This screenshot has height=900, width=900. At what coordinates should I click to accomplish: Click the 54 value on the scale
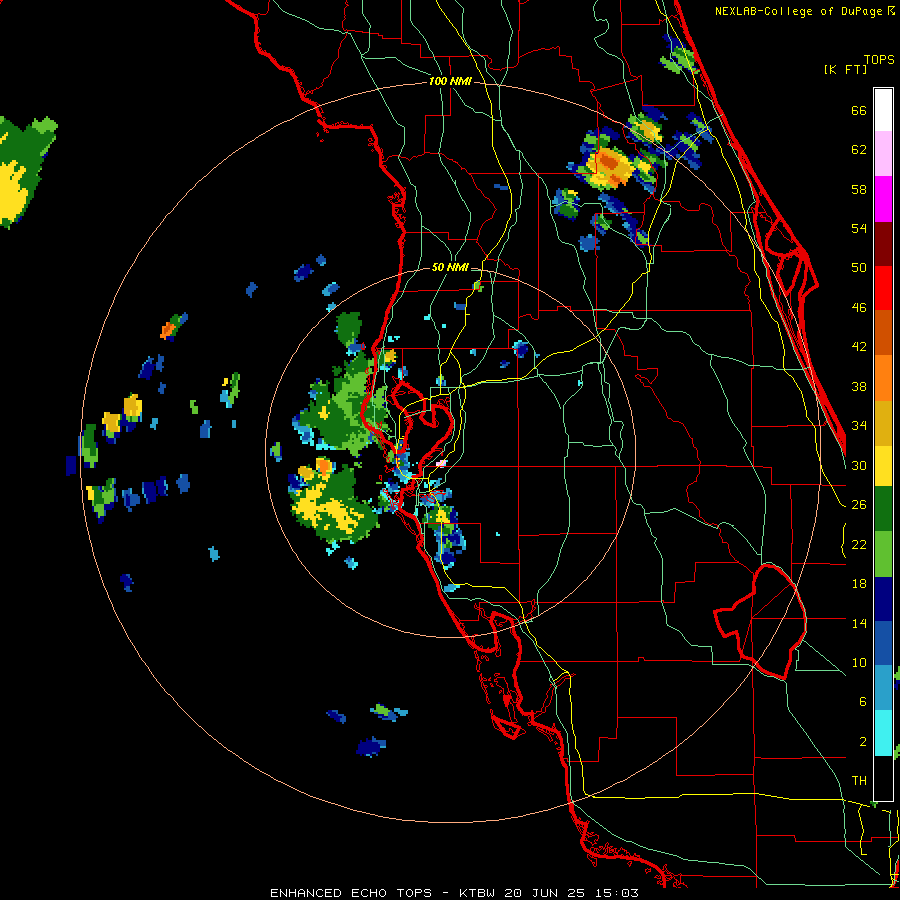coord(859,229)
